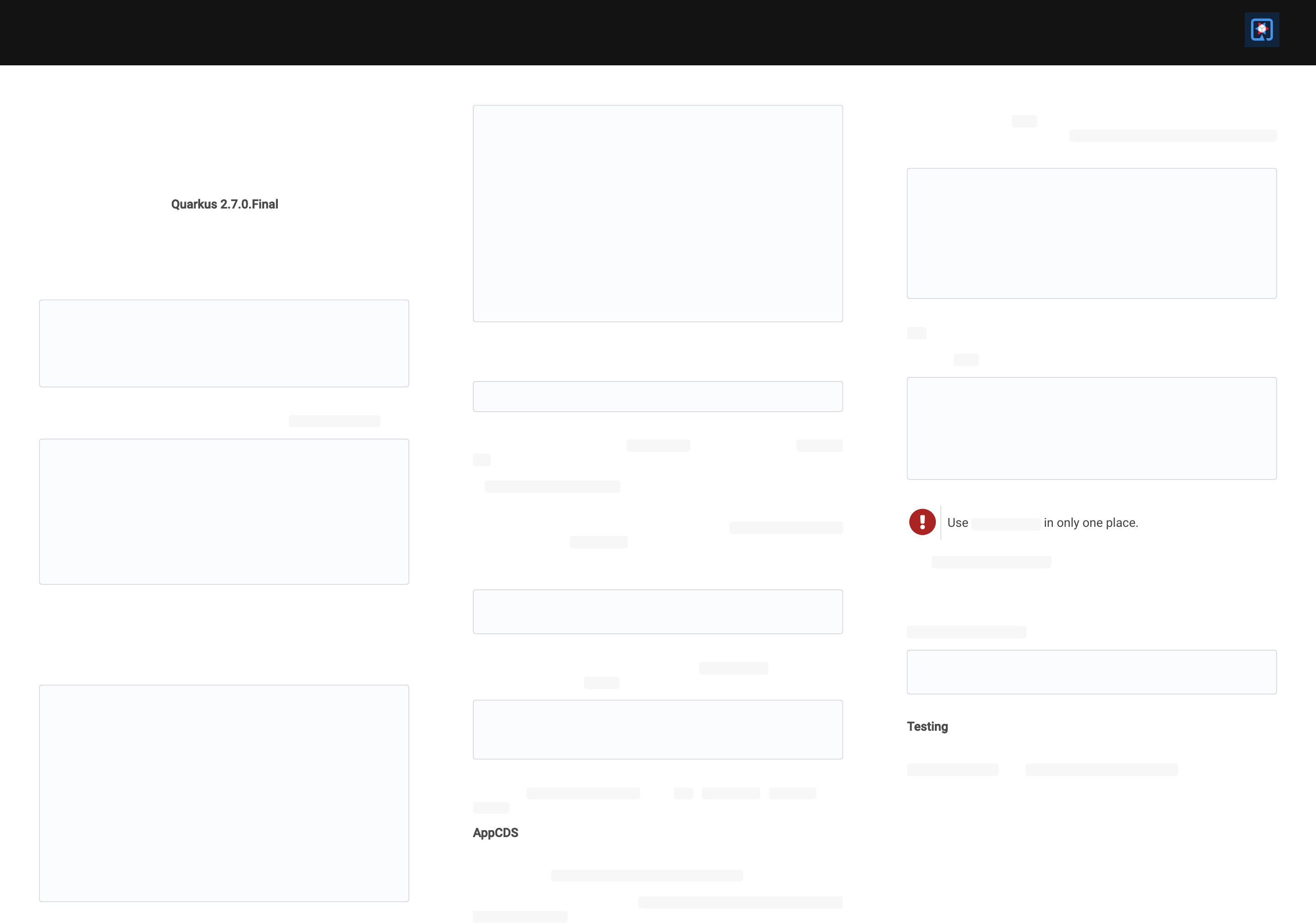This screenshot has width=1316, height=923.
Task: Click code block directly above Testing heading
Action: 1091,671
